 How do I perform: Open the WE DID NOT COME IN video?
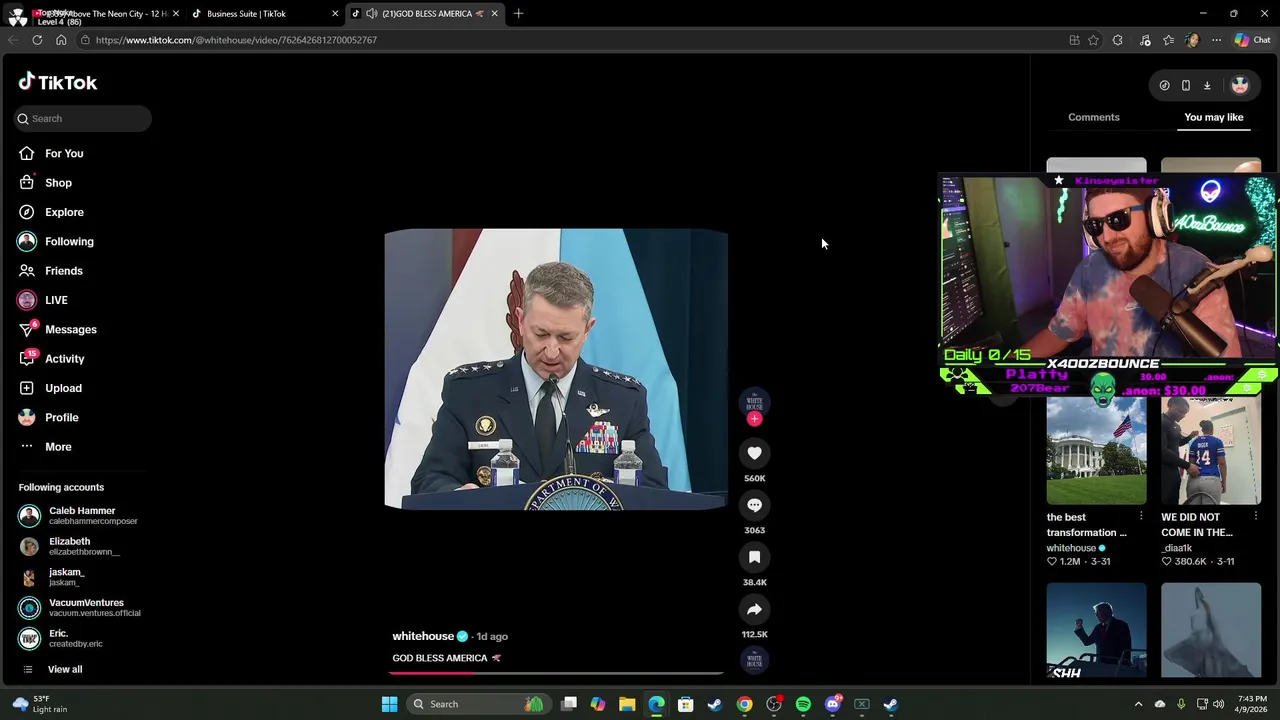[1210, 450]
